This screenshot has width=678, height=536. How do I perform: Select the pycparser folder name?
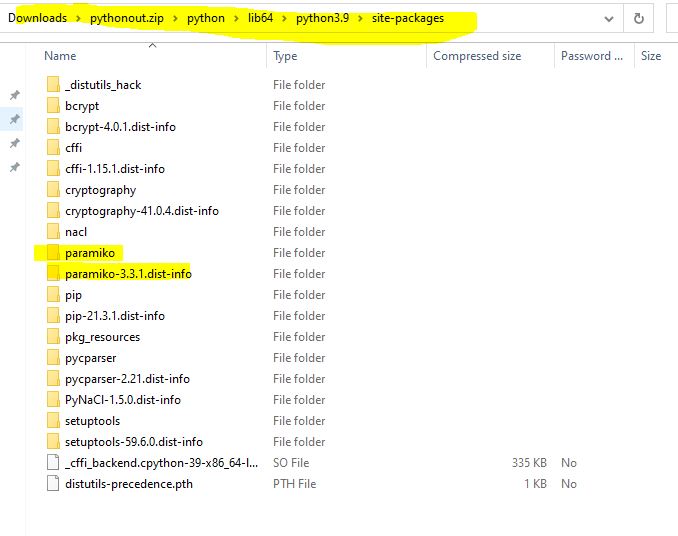91,358
